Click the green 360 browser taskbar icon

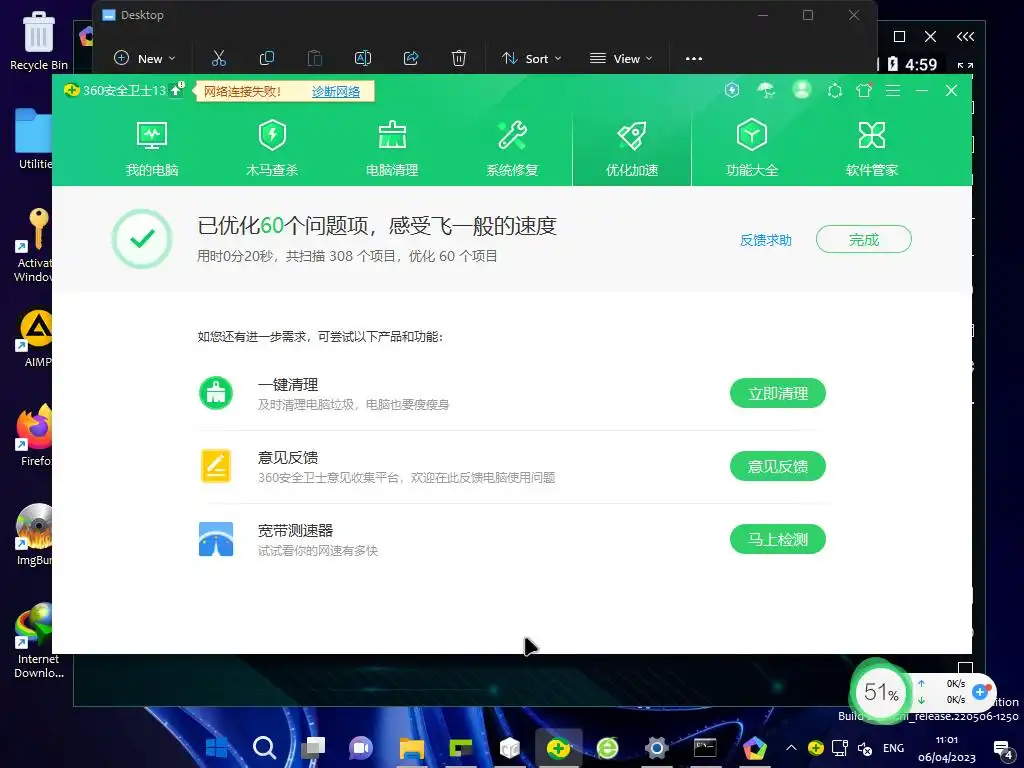[x=607, y=748]
